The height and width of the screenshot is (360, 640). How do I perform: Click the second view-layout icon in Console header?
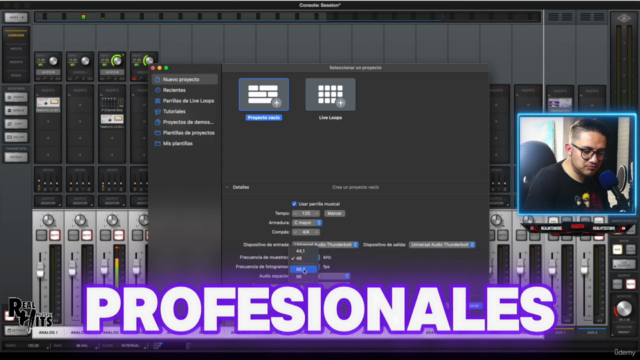tap(567, 17)
